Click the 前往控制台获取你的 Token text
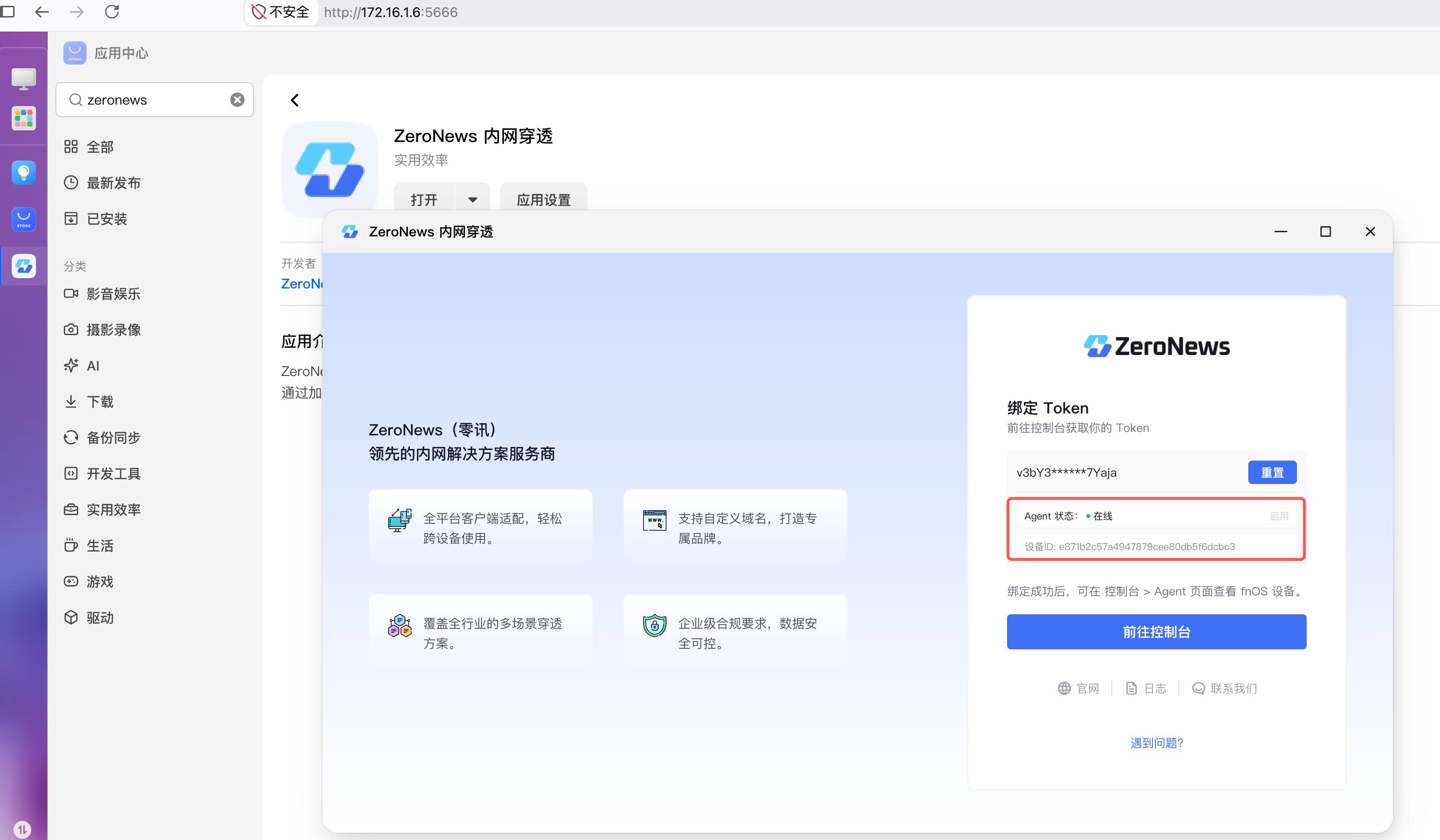Viewport: 1440px width, 840px height. (x=1078, y=428)
